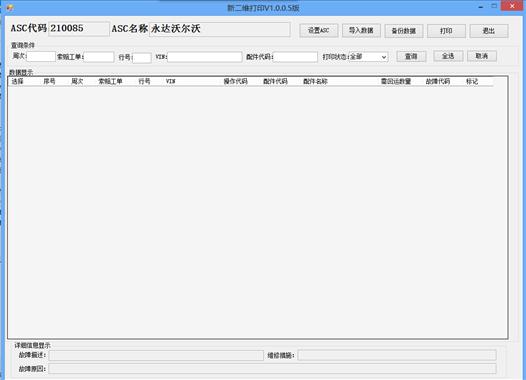The height and width of the screenshot is (380, 526).
Task: Click the 备份数据 button
Action: (x=404, y=31)
